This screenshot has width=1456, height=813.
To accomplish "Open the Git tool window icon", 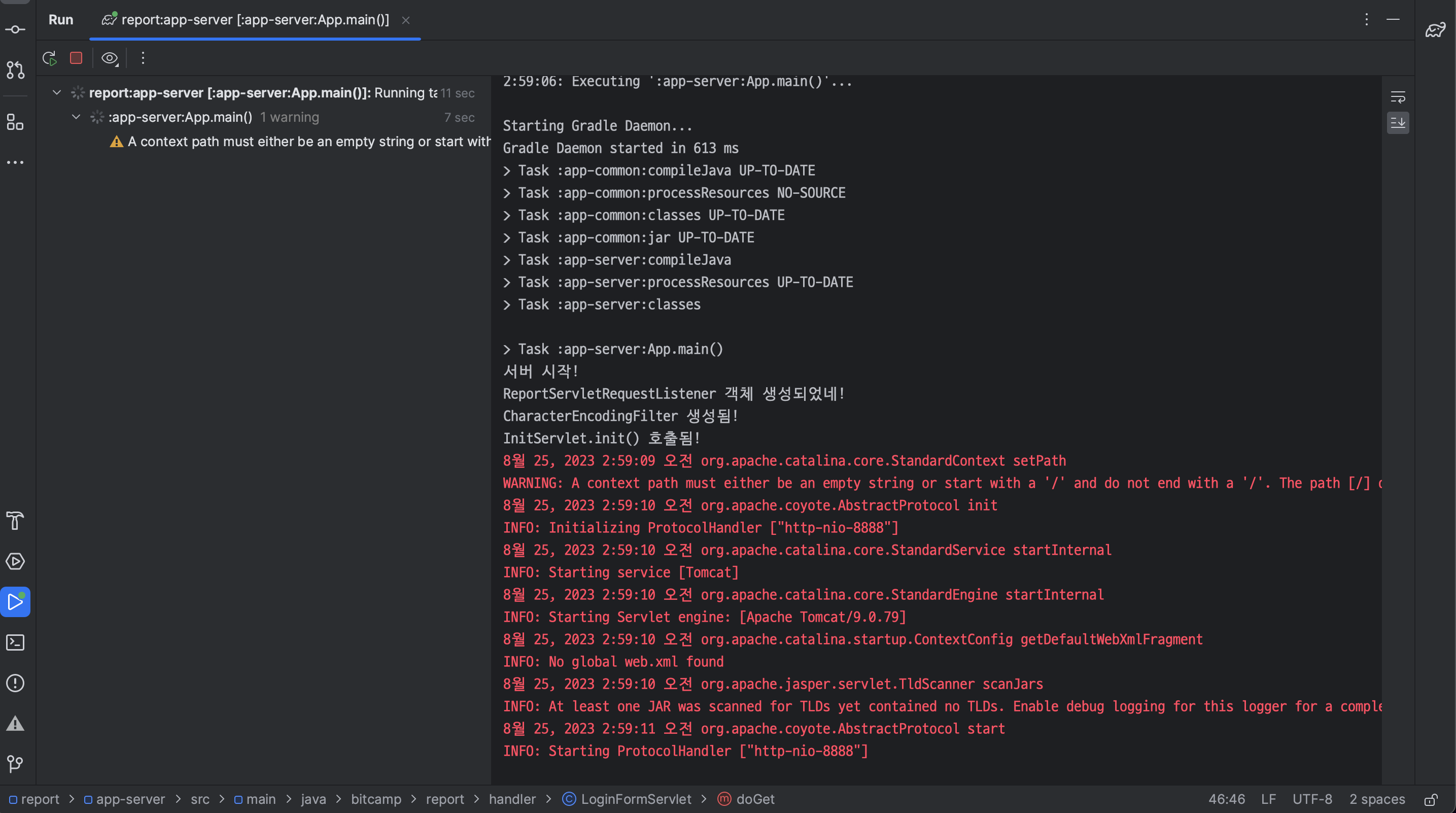I will 15,764.
